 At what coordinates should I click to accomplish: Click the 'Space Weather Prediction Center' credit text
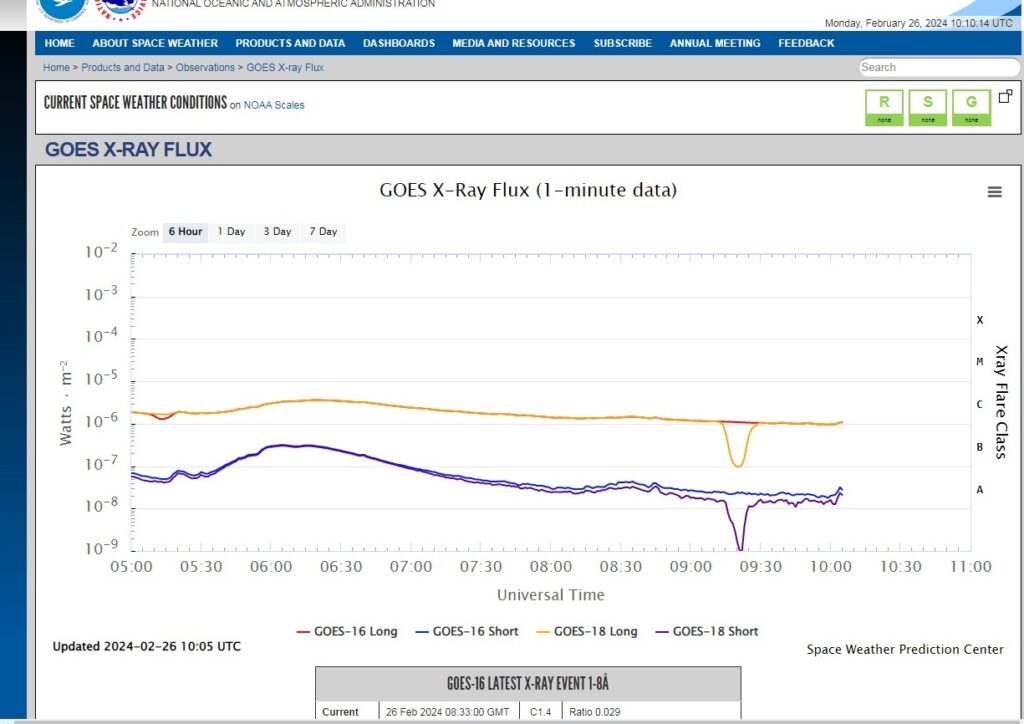click(904, 649)
